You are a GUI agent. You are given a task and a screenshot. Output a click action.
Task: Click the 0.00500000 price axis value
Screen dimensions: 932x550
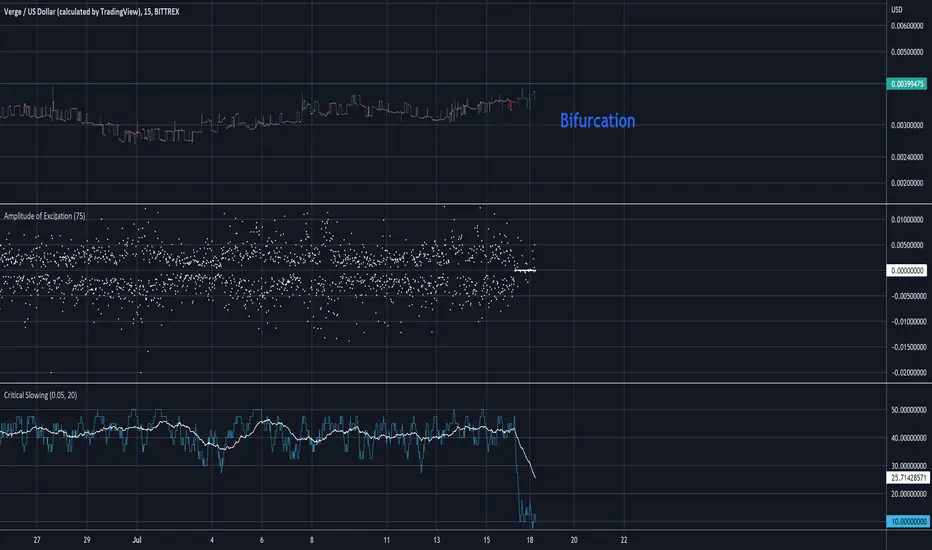(x=907, y=52)
